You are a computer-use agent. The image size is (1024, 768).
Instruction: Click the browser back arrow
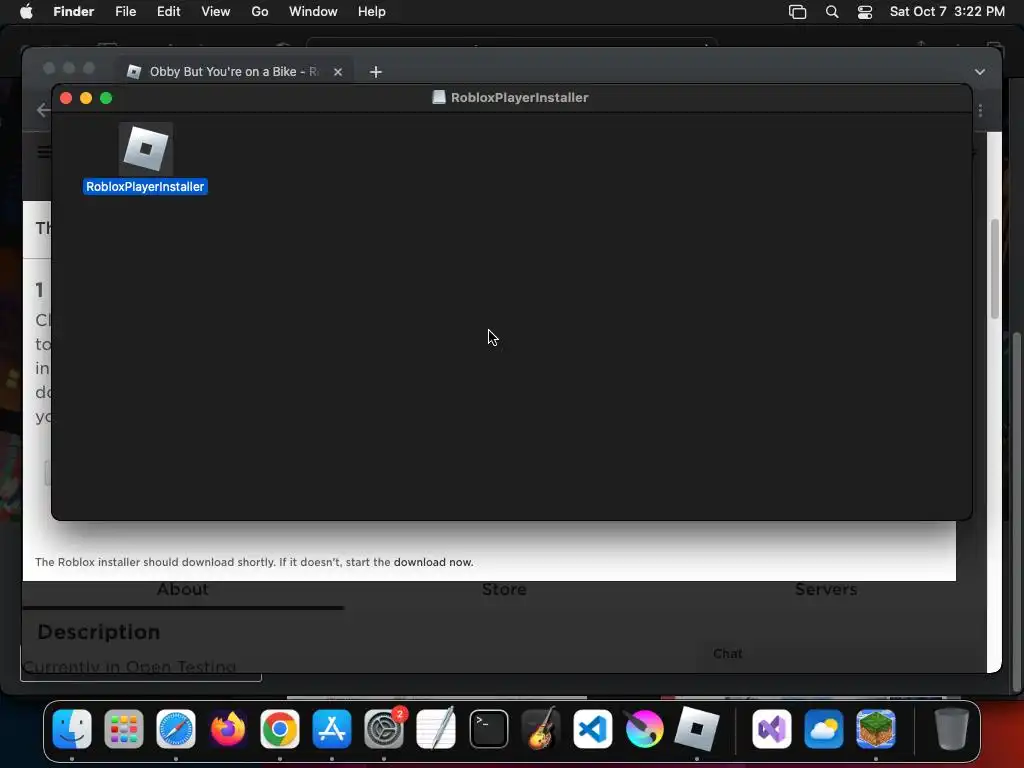43,110
